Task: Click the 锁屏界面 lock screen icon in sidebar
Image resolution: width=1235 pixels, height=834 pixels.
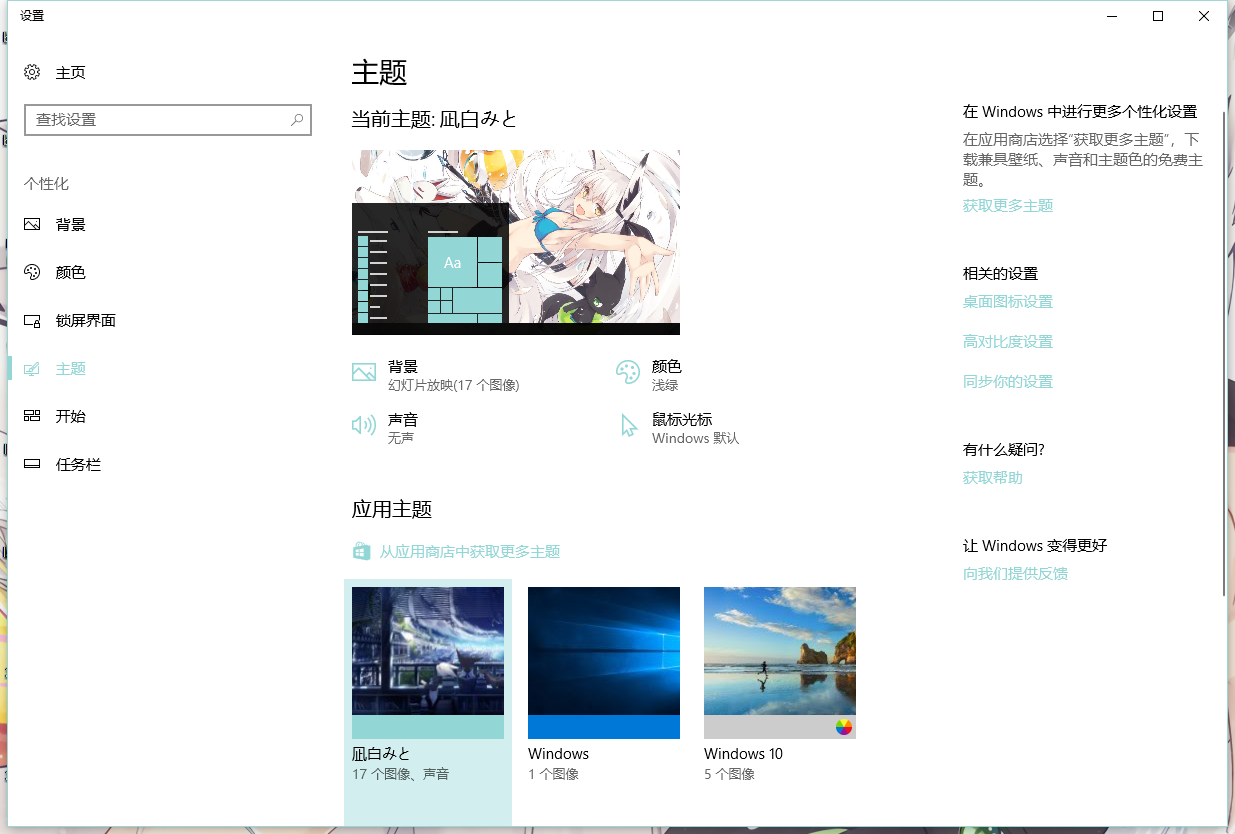Action: (x=32, y=321)
